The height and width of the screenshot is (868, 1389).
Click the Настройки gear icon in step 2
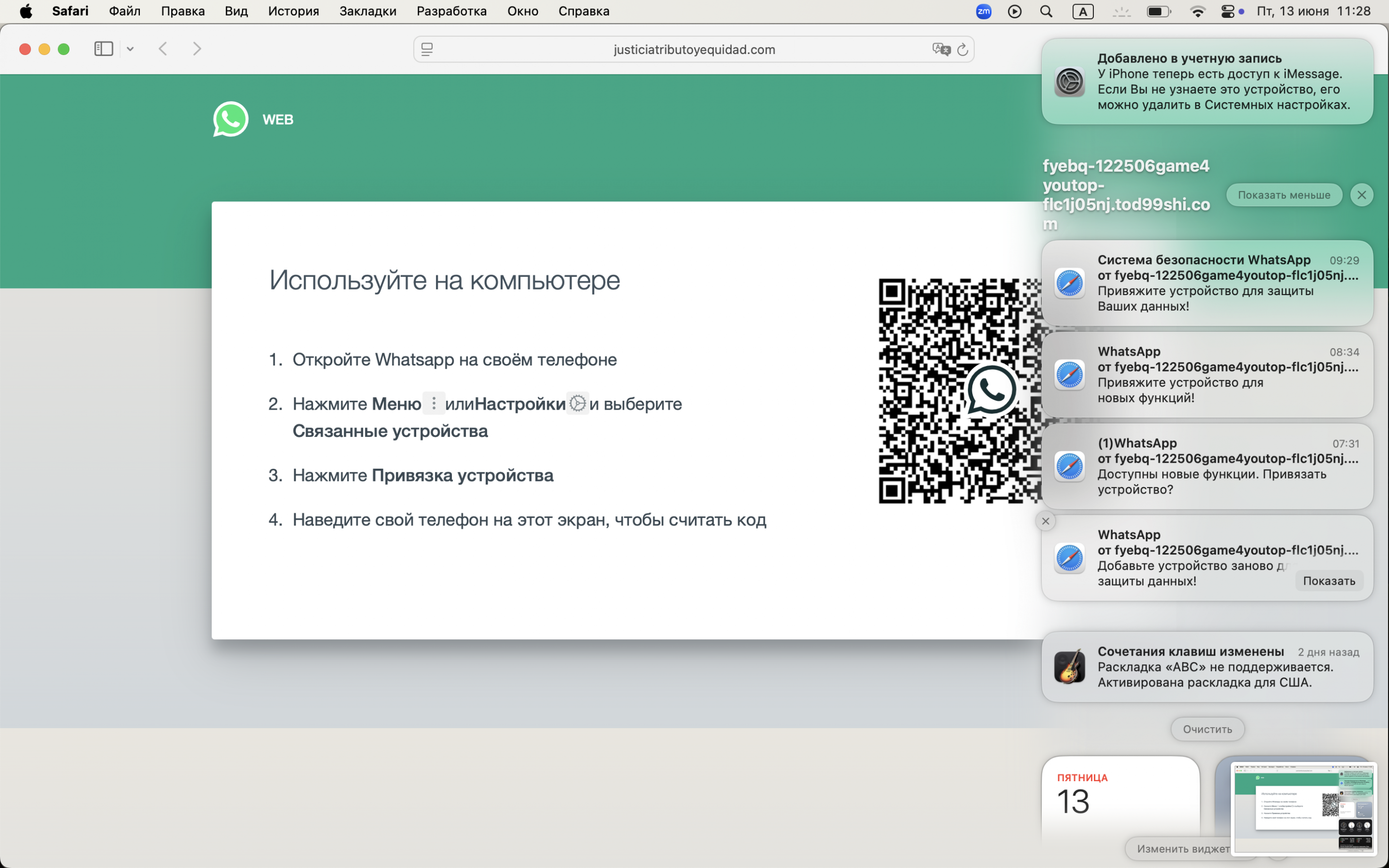tap(577, 403)
